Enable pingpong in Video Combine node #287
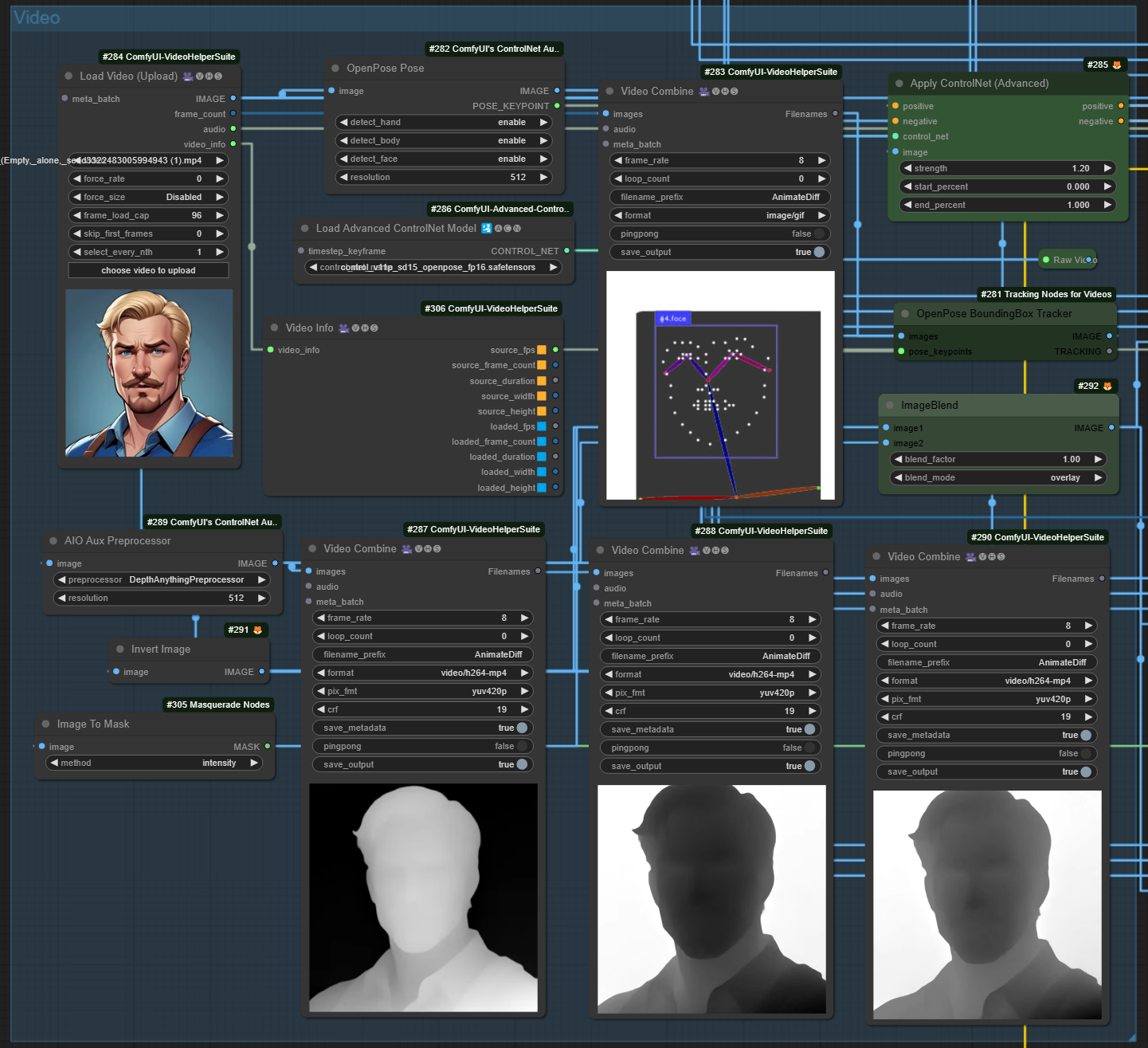 coord(521,747)
